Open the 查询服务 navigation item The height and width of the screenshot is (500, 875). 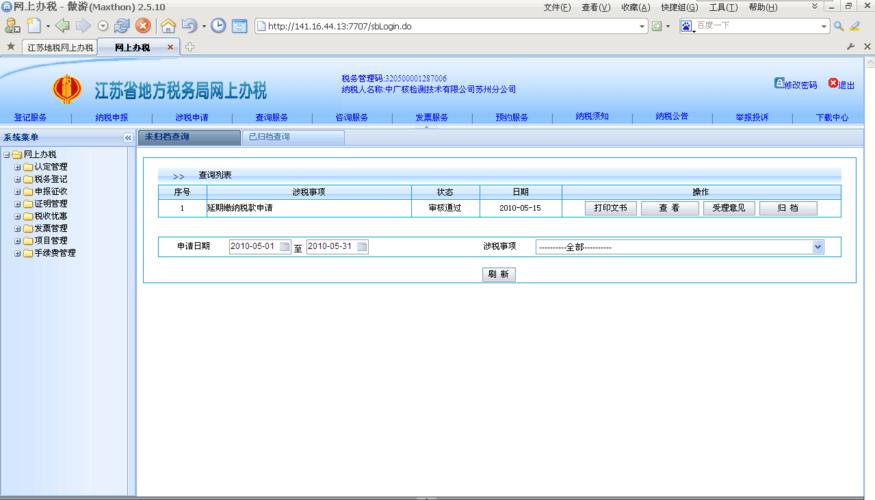click(x=272, y=117)
